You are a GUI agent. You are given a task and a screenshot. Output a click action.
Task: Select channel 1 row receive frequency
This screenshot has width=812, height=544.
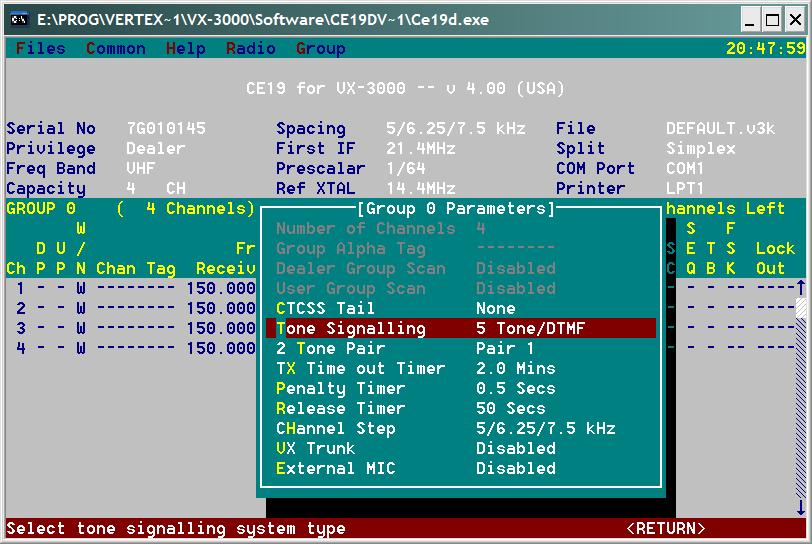(221, 288)
